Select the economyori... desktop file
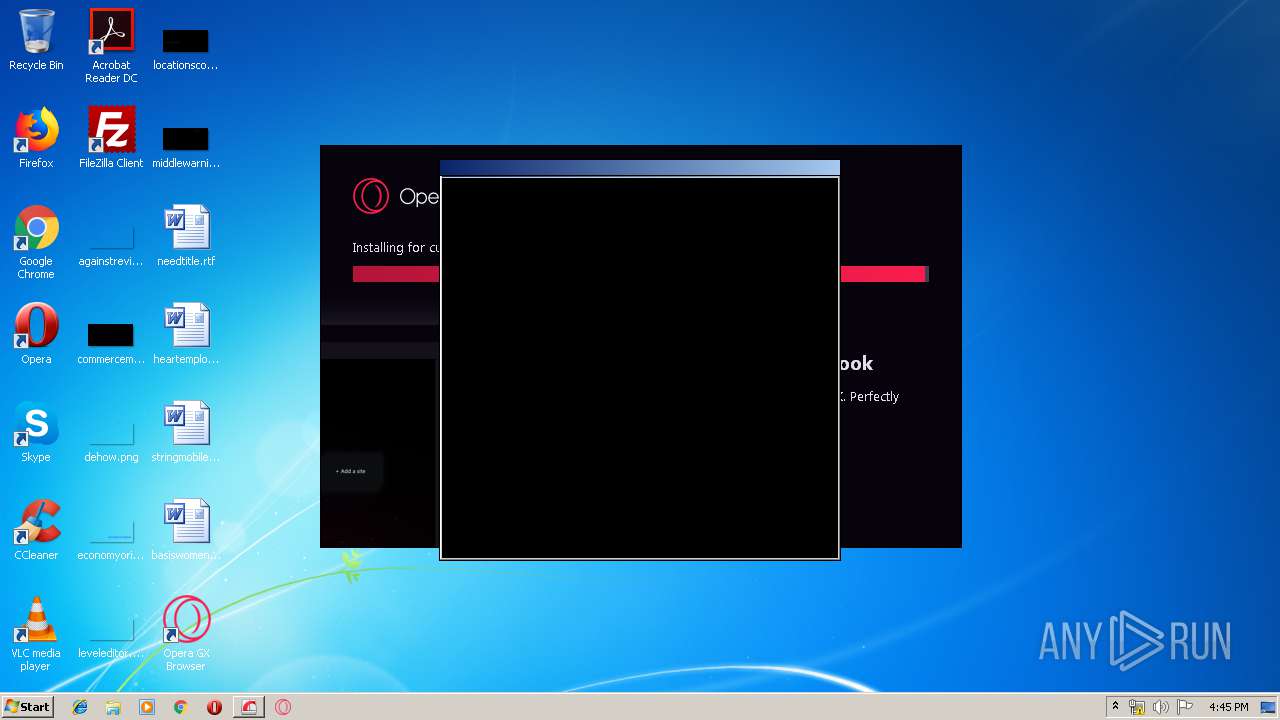 (x=111, y=539)
